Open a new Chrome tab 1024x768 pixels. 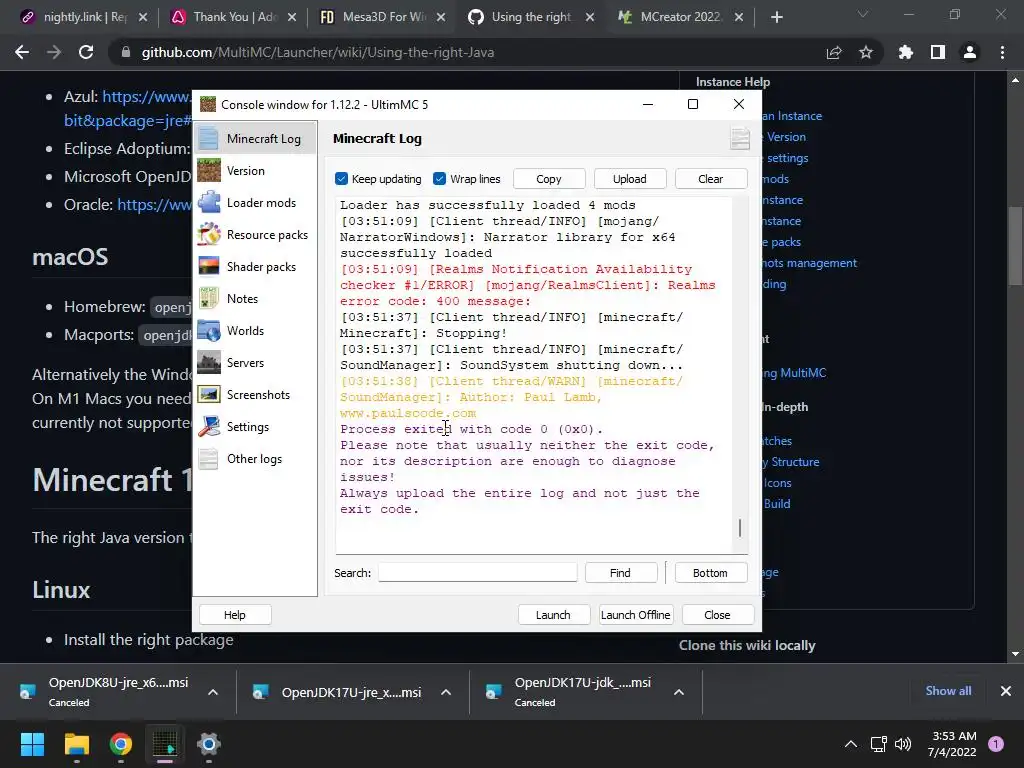(776, 17)
